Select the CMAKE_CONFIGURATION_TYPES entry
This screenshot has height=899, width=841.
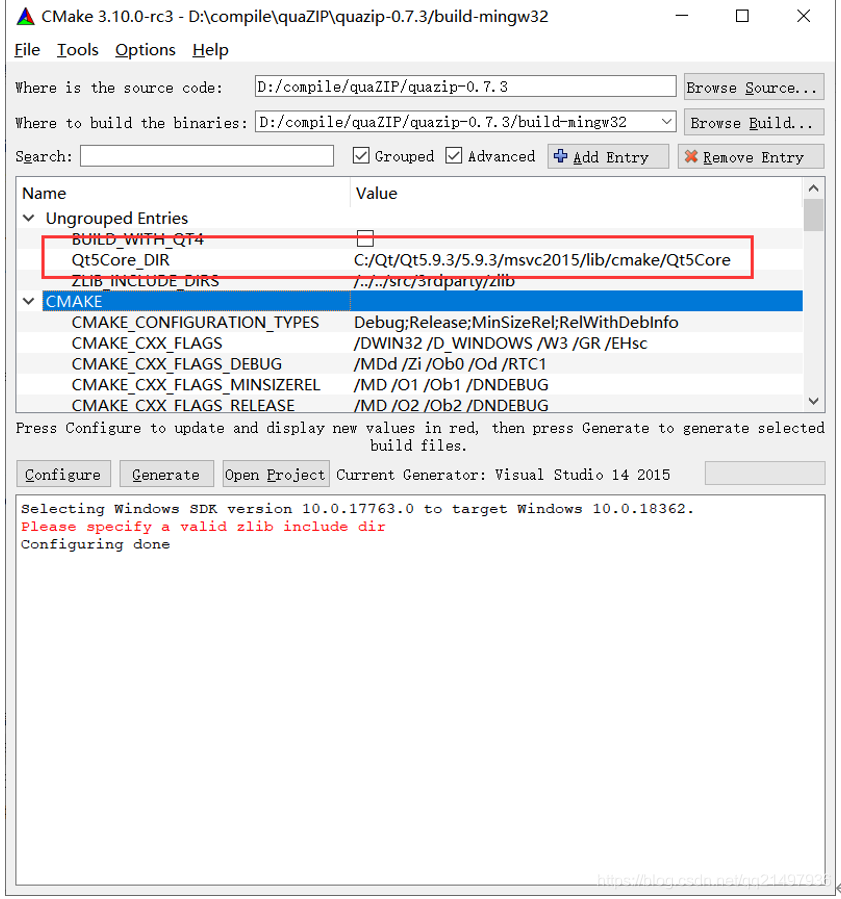(195, 322)
